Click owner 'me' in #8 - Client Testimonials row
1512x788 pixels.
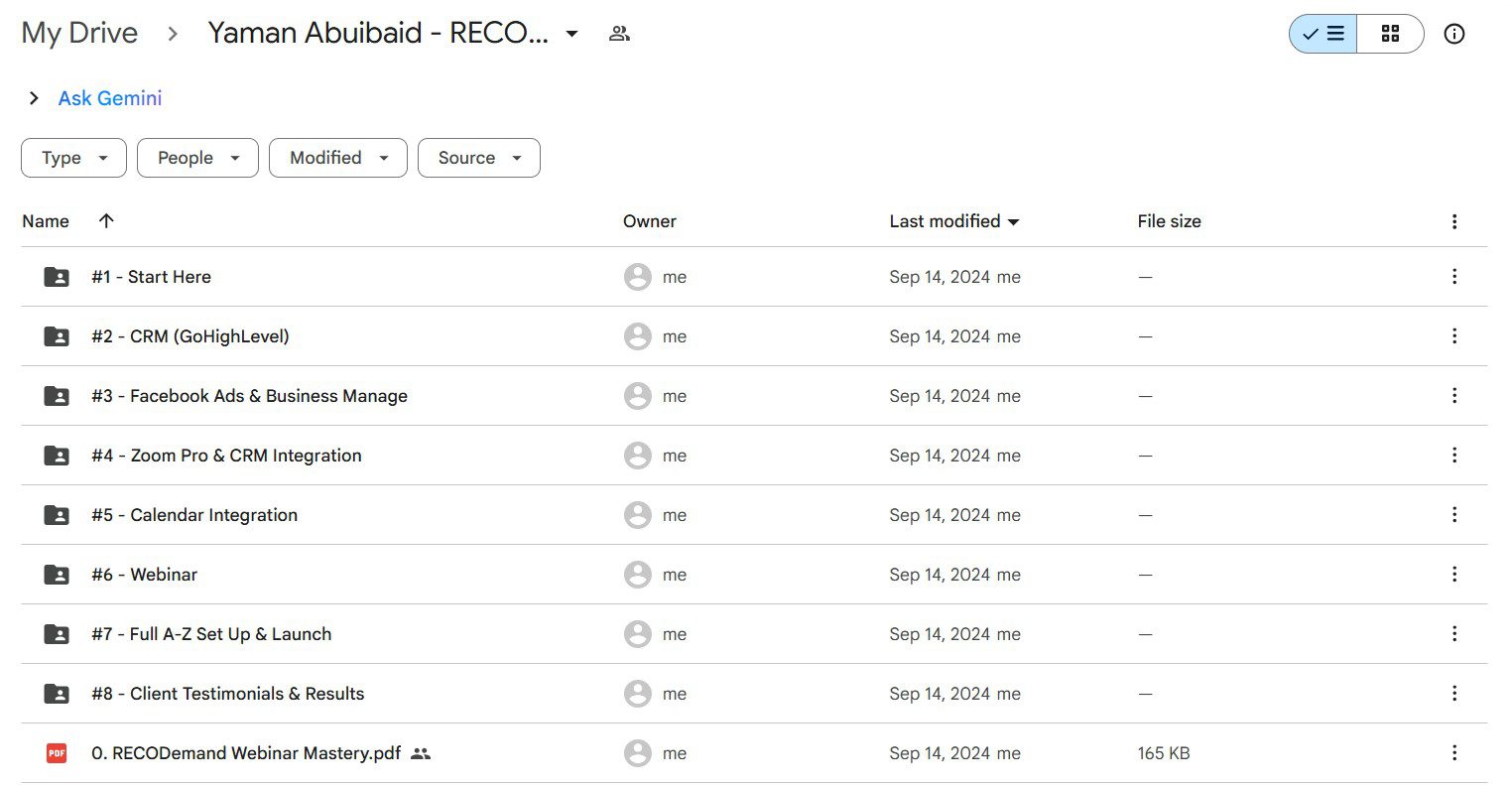point(675,694)
